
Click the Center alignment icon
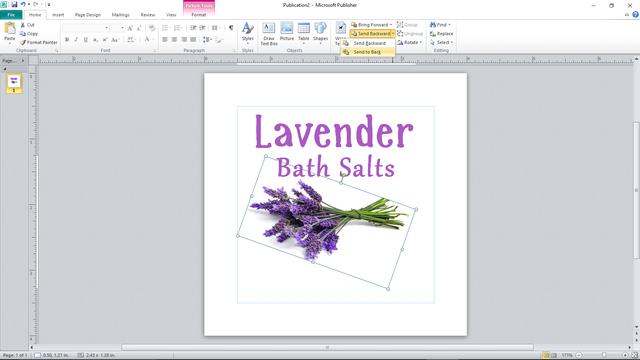pos(174,39)
